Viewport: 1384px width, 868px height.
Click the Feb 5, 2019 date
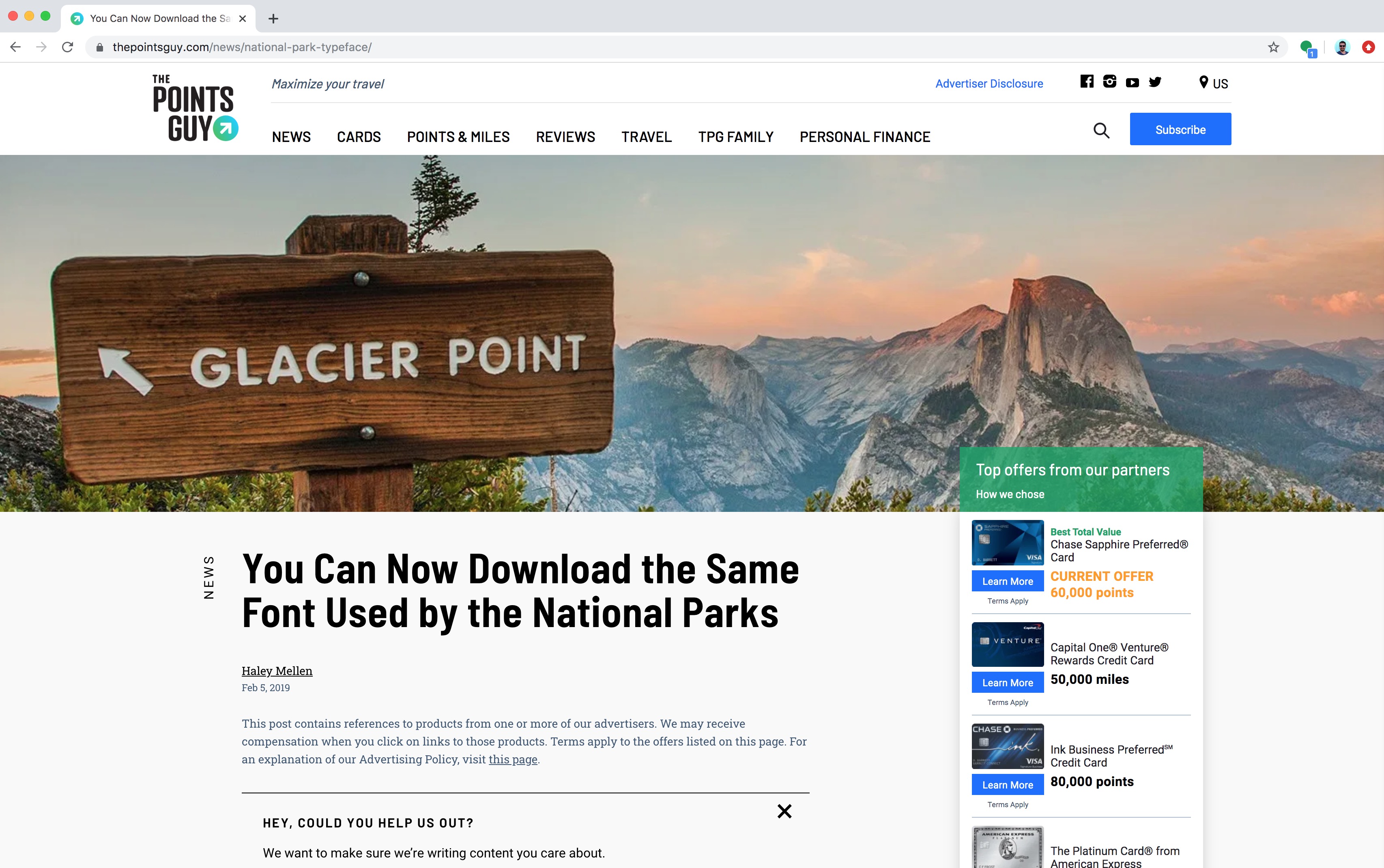point(266,688)
